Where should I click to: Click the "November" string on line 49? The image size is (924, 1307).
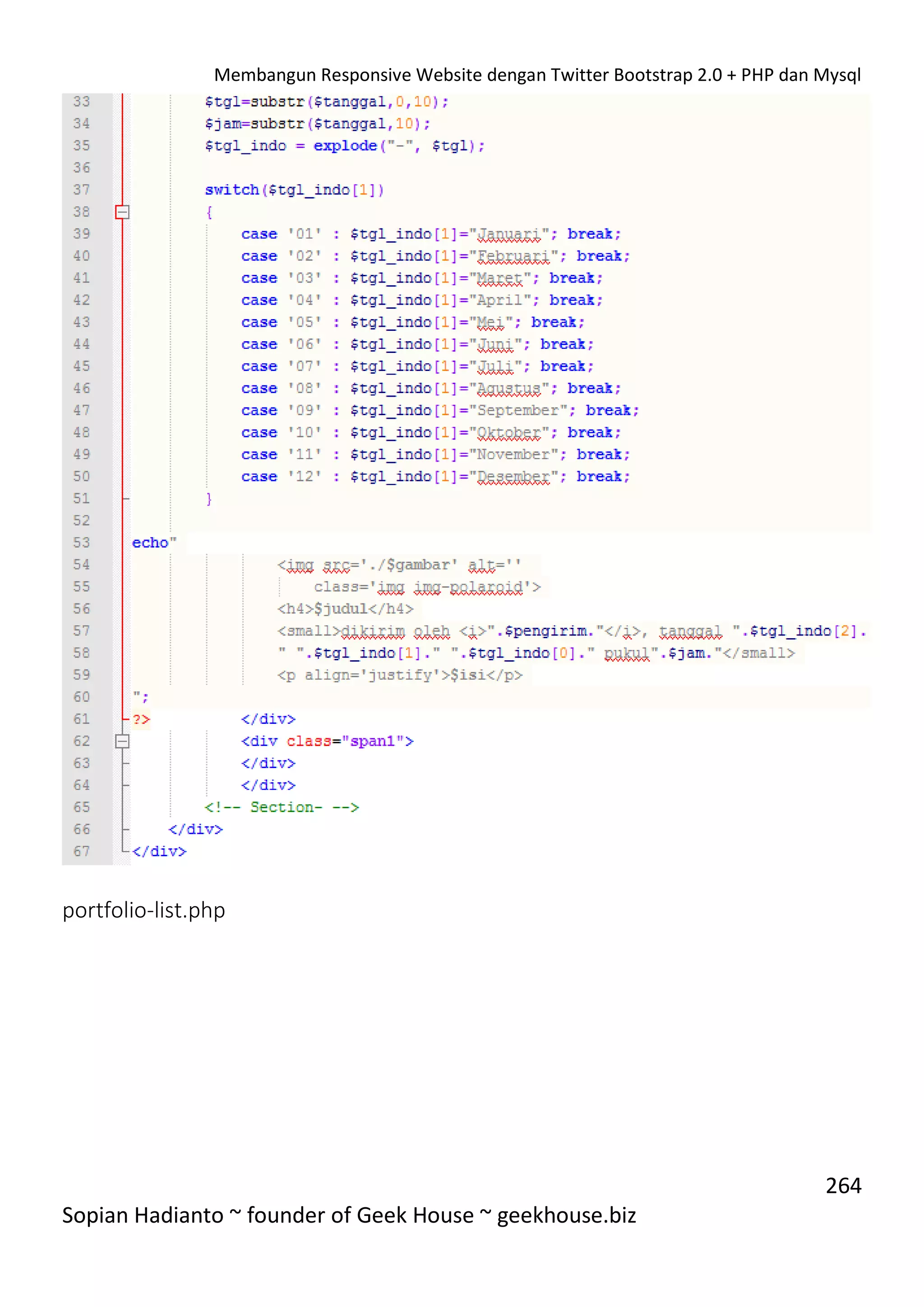point(514,455)
